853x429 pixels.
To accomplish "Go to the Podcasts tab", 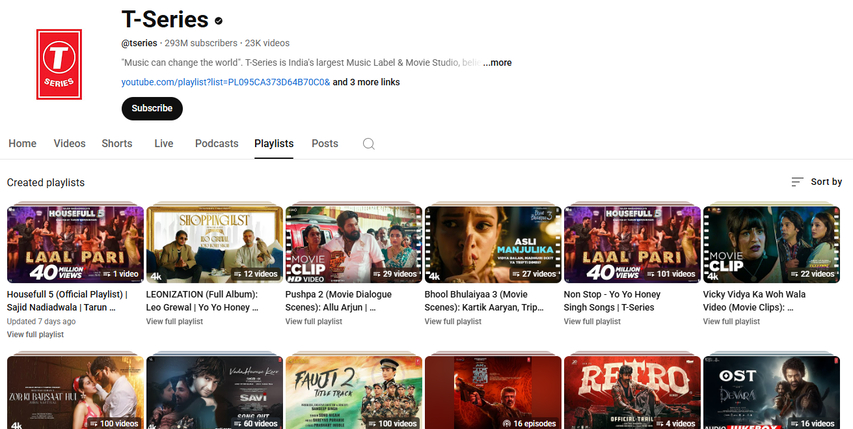I will [x=217, y=144].
